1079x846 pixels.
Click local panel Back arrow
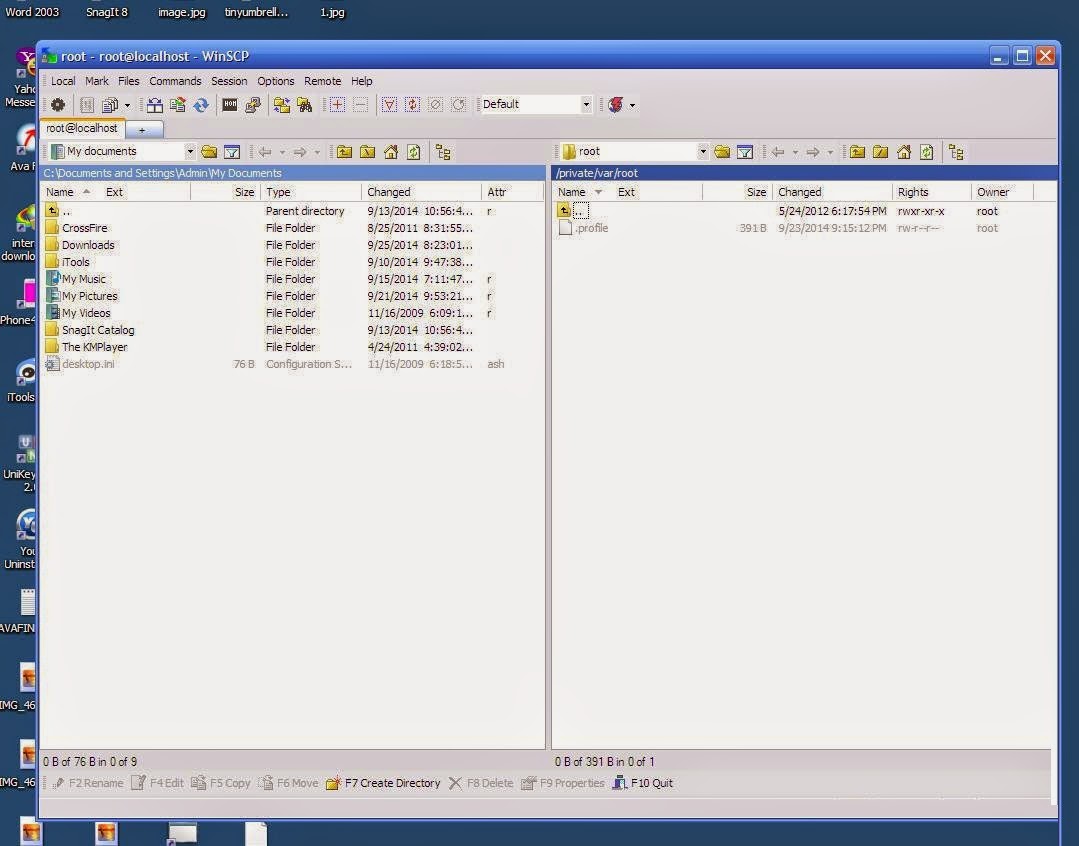(x=265, y=152)
